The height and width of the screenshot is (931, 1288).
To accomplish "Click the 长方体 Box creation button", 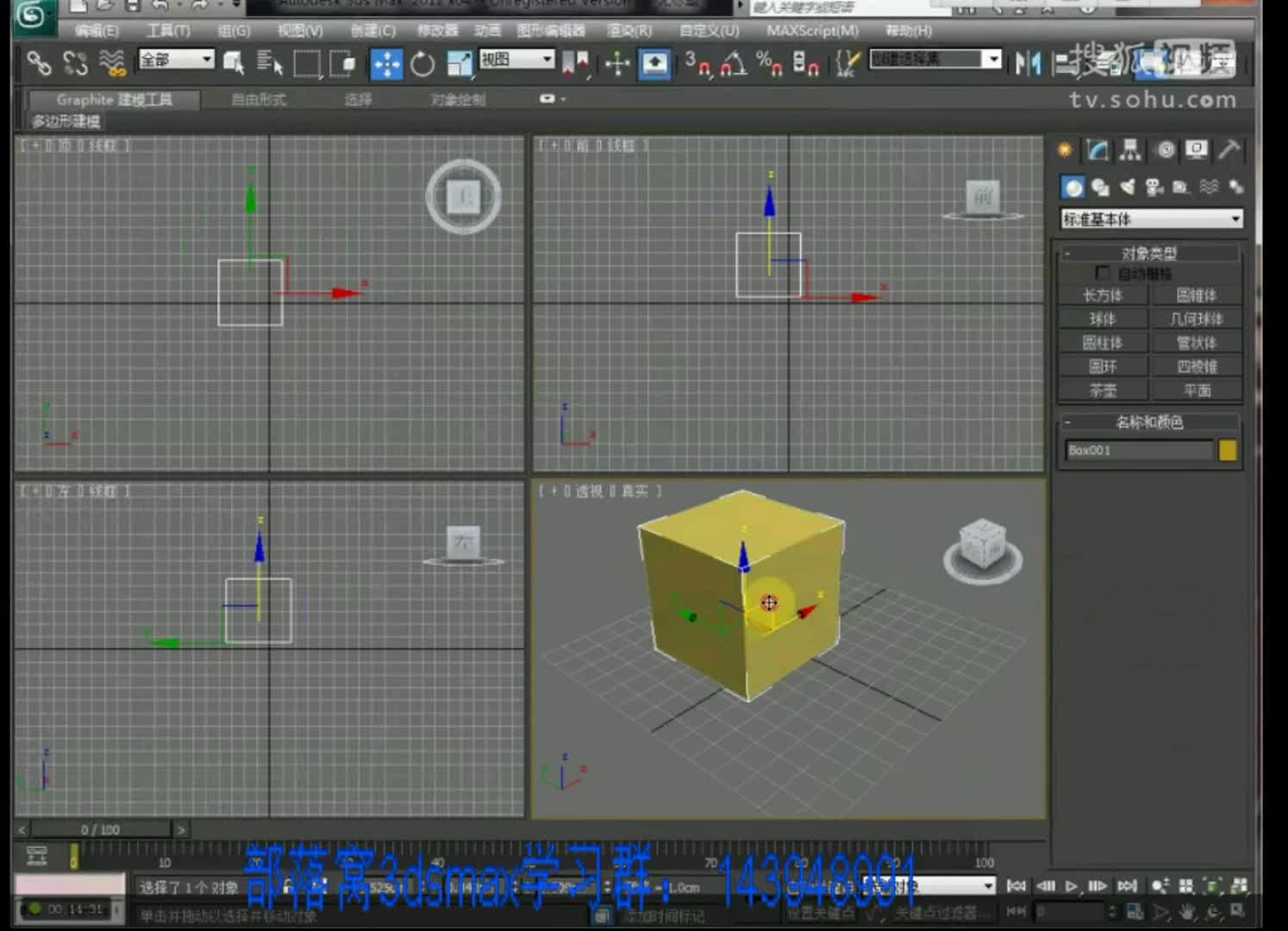I will tap(1104, 296).
